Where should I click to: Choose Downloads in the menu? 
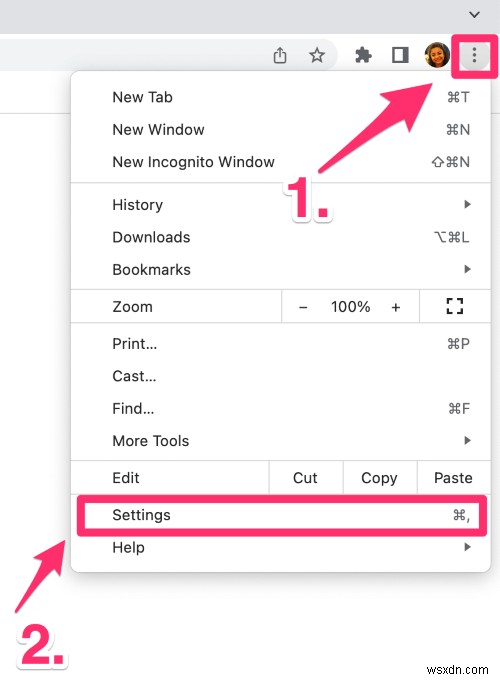coord(281,237)
